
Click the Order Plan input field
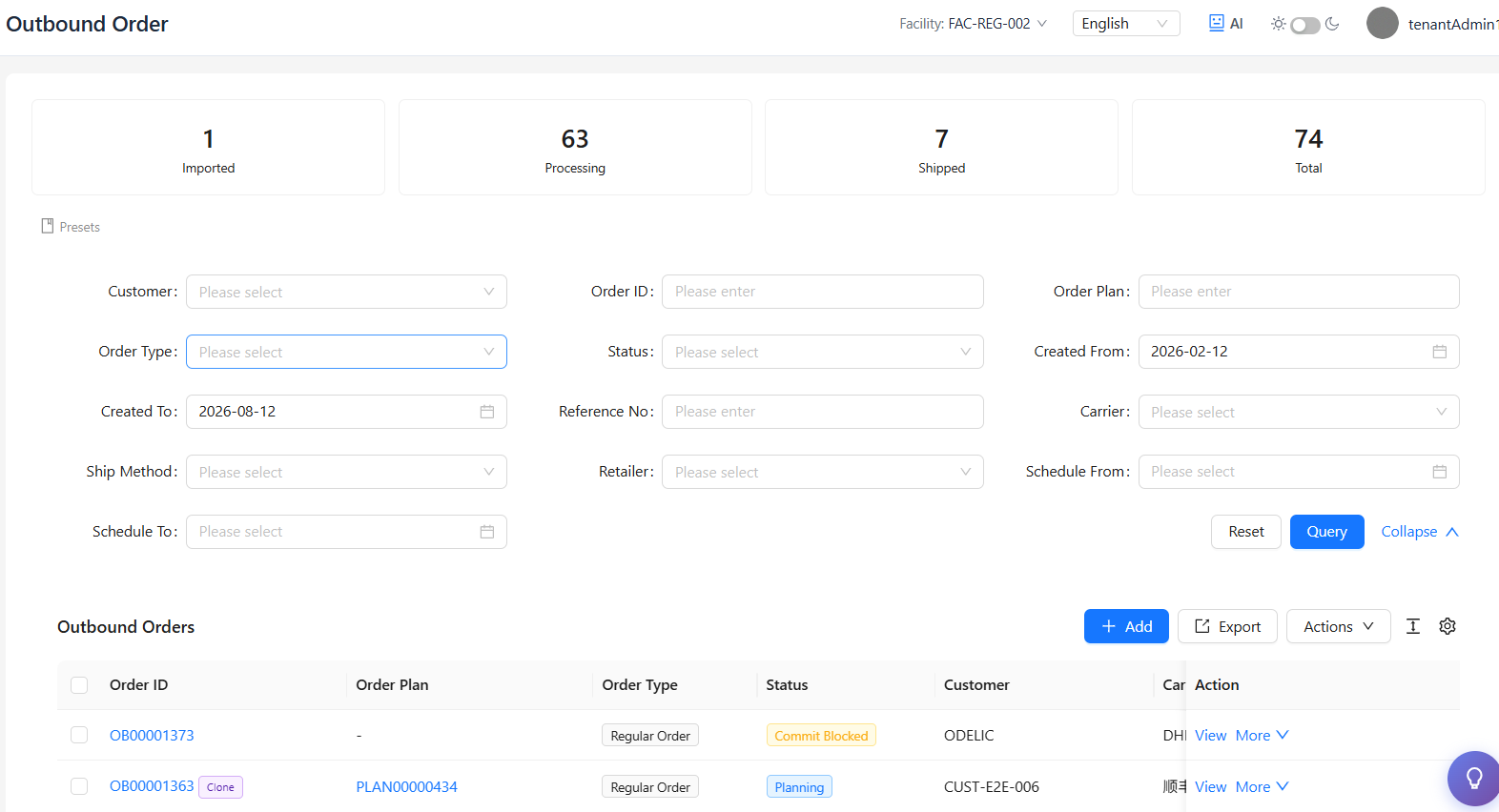coord(1299,292)
